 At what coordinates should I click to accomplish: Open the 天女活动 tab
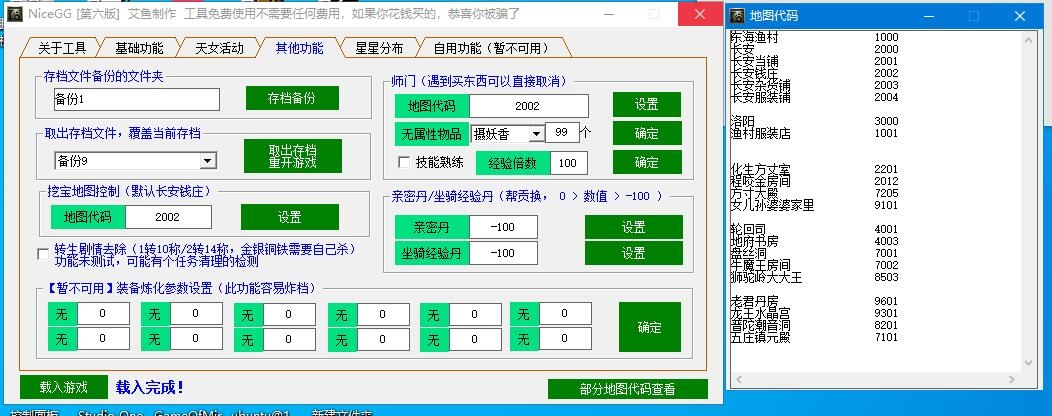(219, 47)
